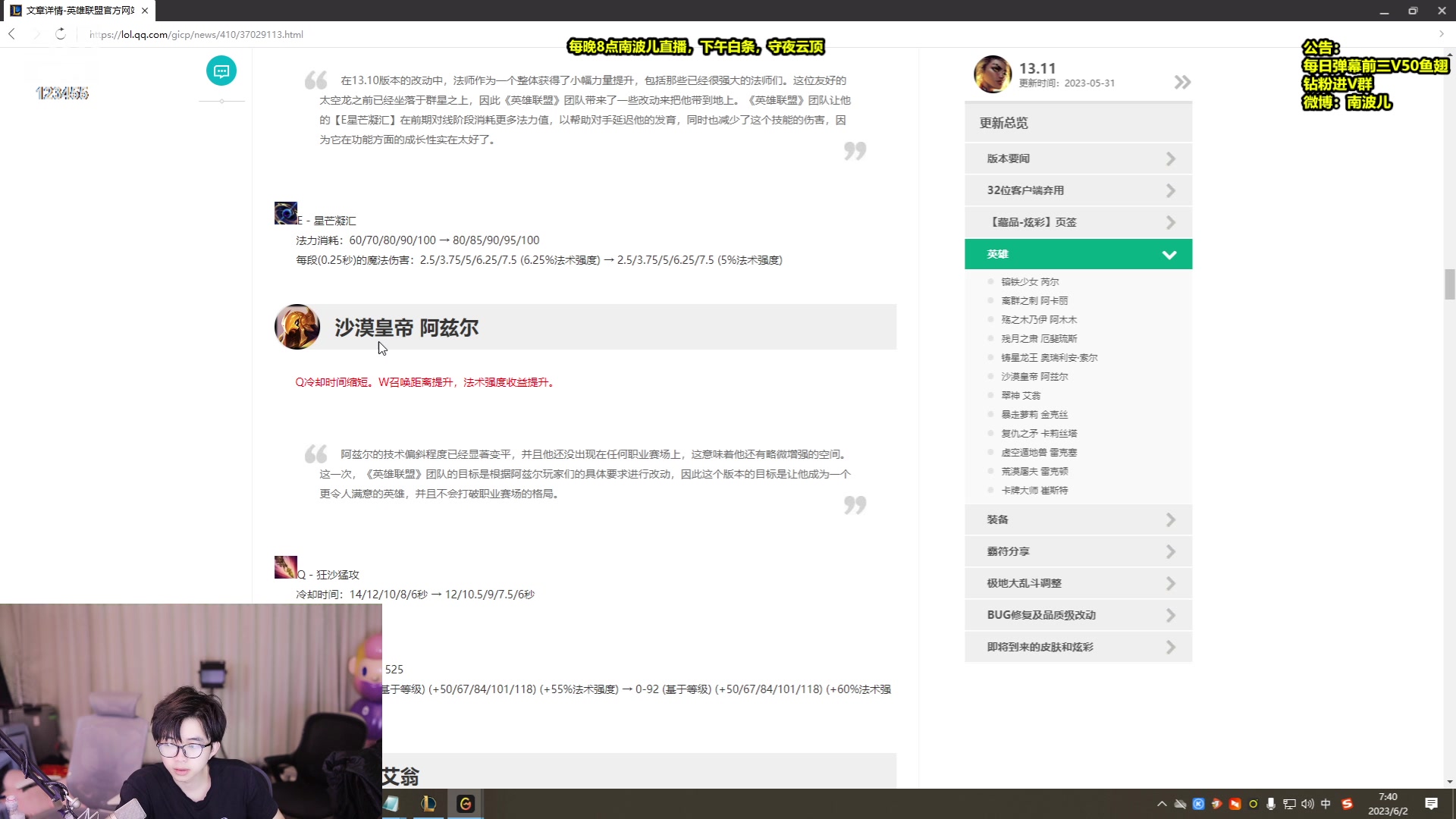Open the network status tray icon
Screen dimensions: 1456x819
pyautogui.click(x=1289, y=804)
